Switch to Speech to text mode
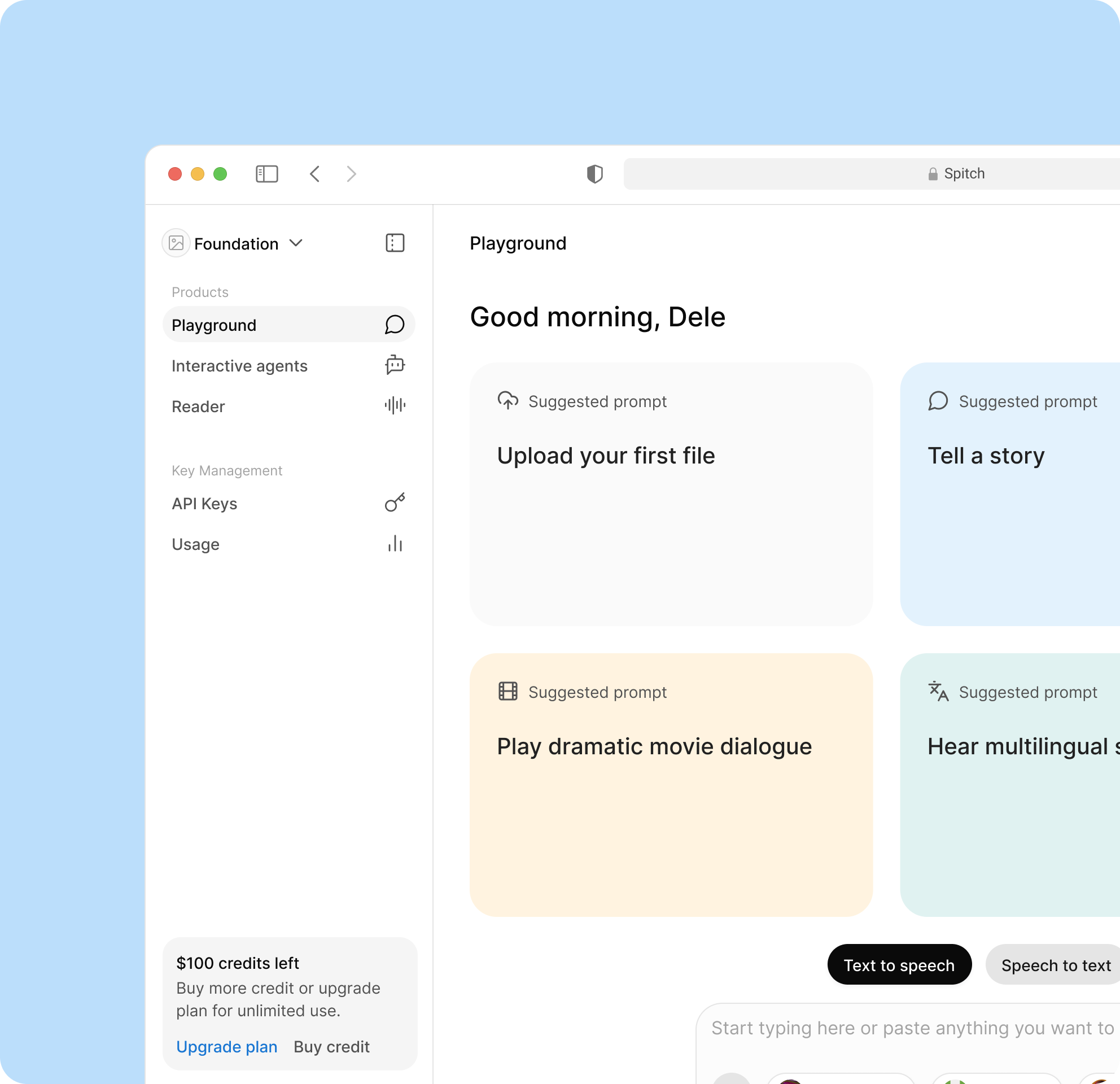The height and width of the screenshot is (1084, 1120). coord(1056,965)
